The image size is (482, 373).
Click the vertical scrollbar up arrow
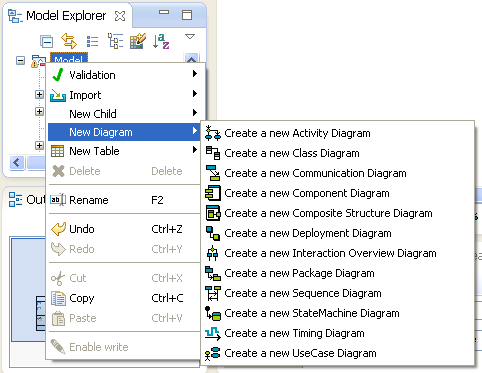191,58
